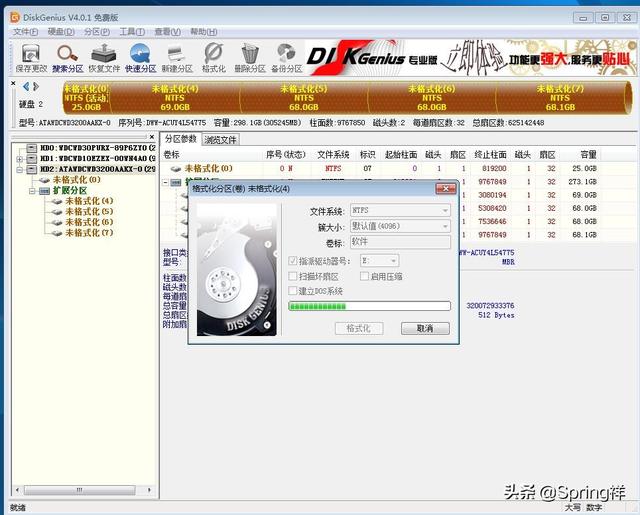Open the drive letter E: dropdown

point(393,260)
